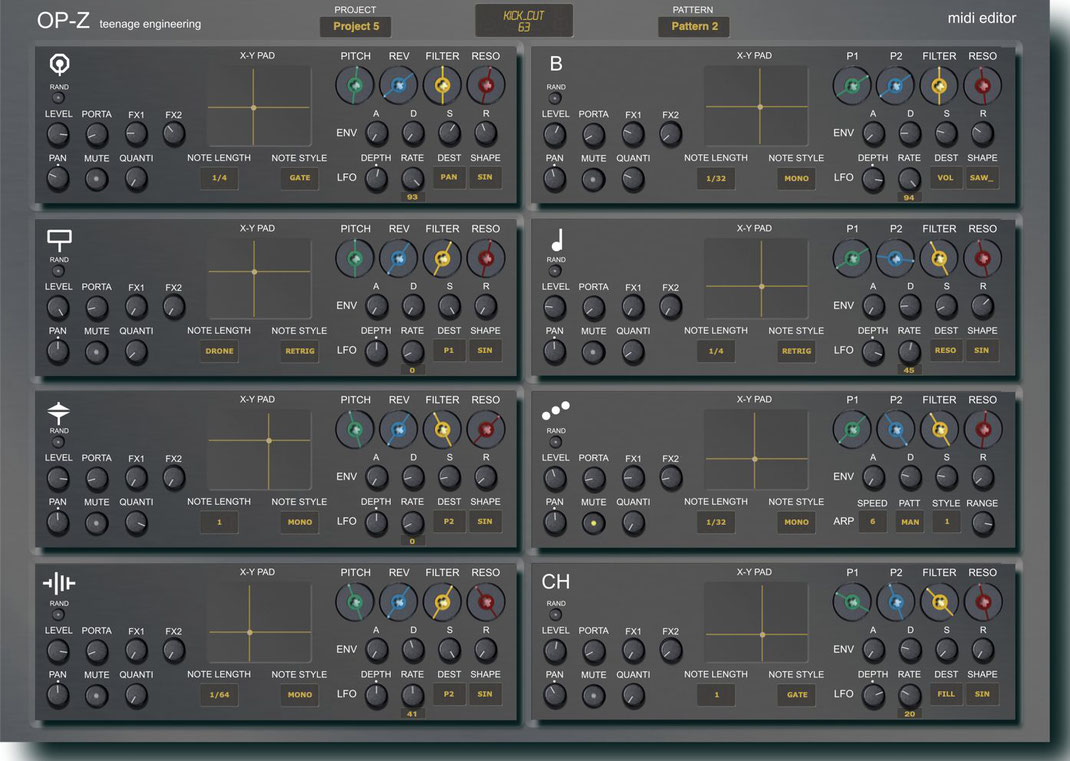Viewport: 1070px width, 761px height.
Task: Select the sample track waveform icon
Action: click(60, 584)
